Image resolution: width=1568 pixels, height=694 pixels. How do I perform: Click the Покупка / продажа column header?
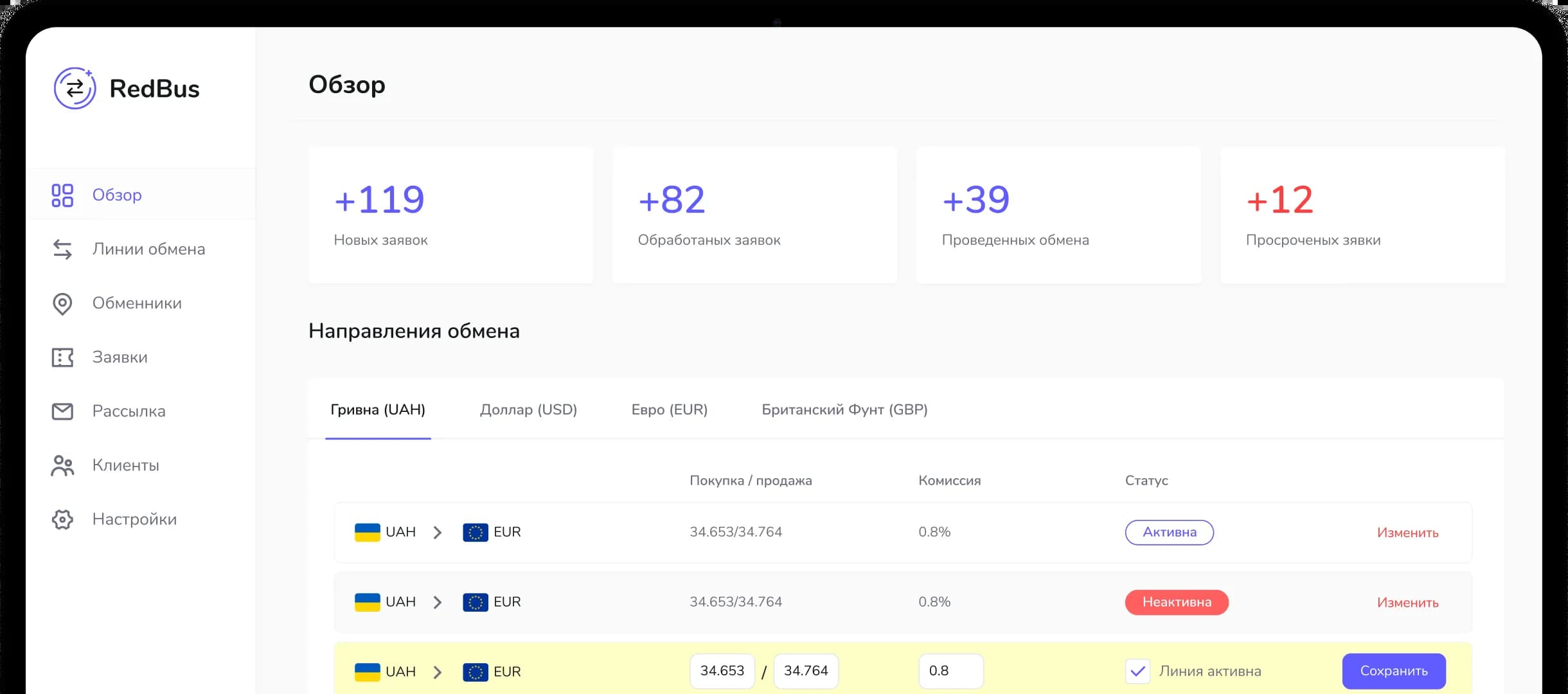pos(751,481)
